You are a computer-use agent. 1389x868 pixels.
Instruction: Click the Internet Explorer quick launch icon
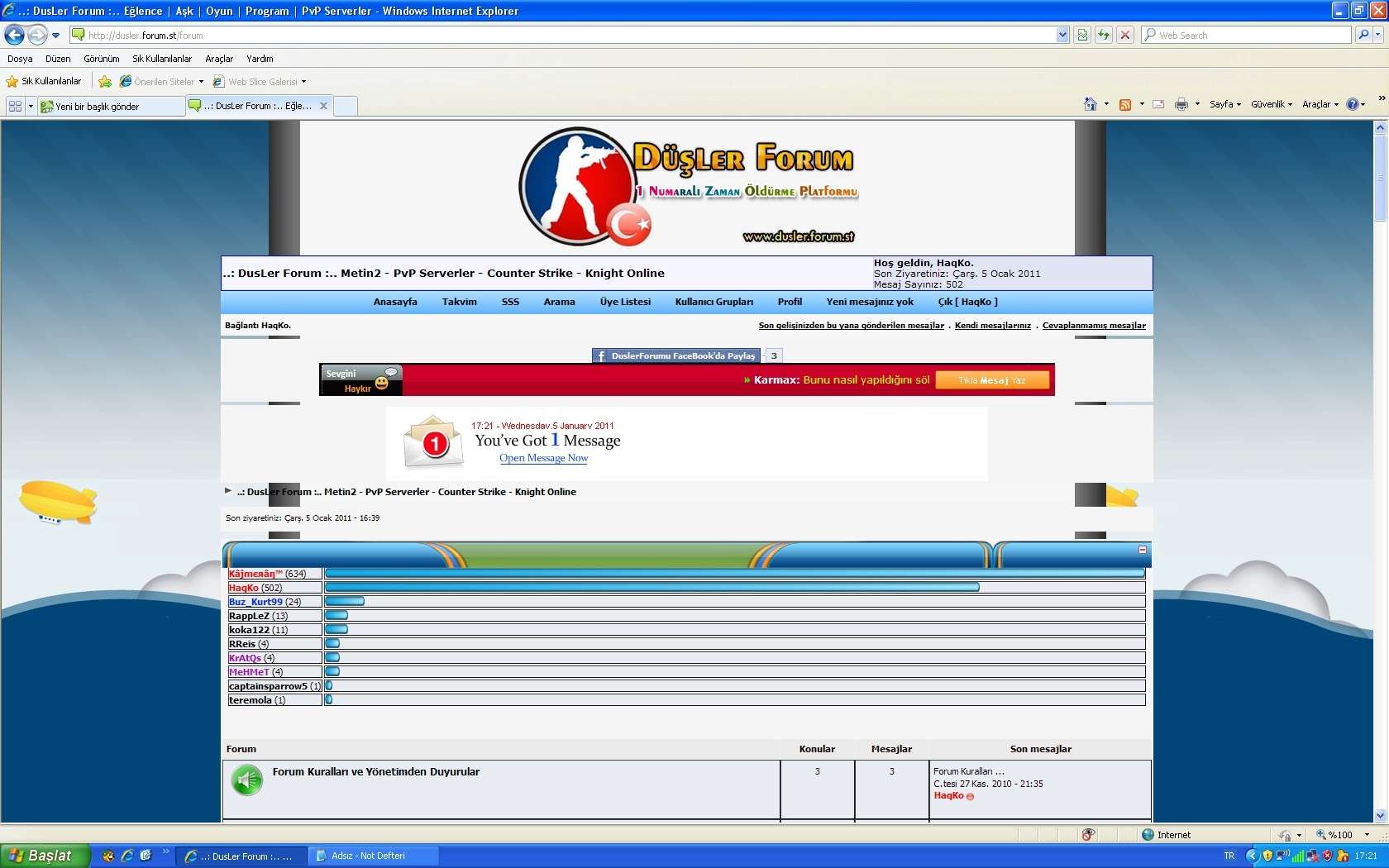[x=127, y=856]
